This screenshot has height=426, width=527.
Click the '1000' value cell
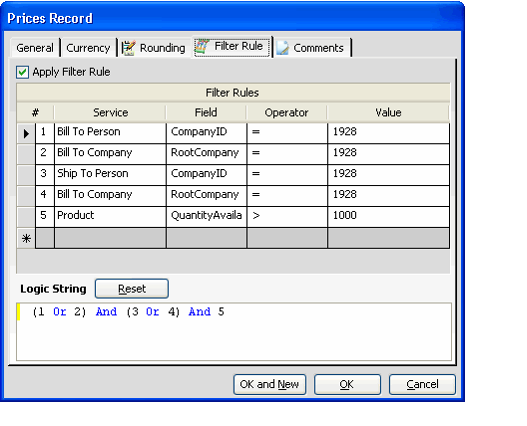point(388,217)
